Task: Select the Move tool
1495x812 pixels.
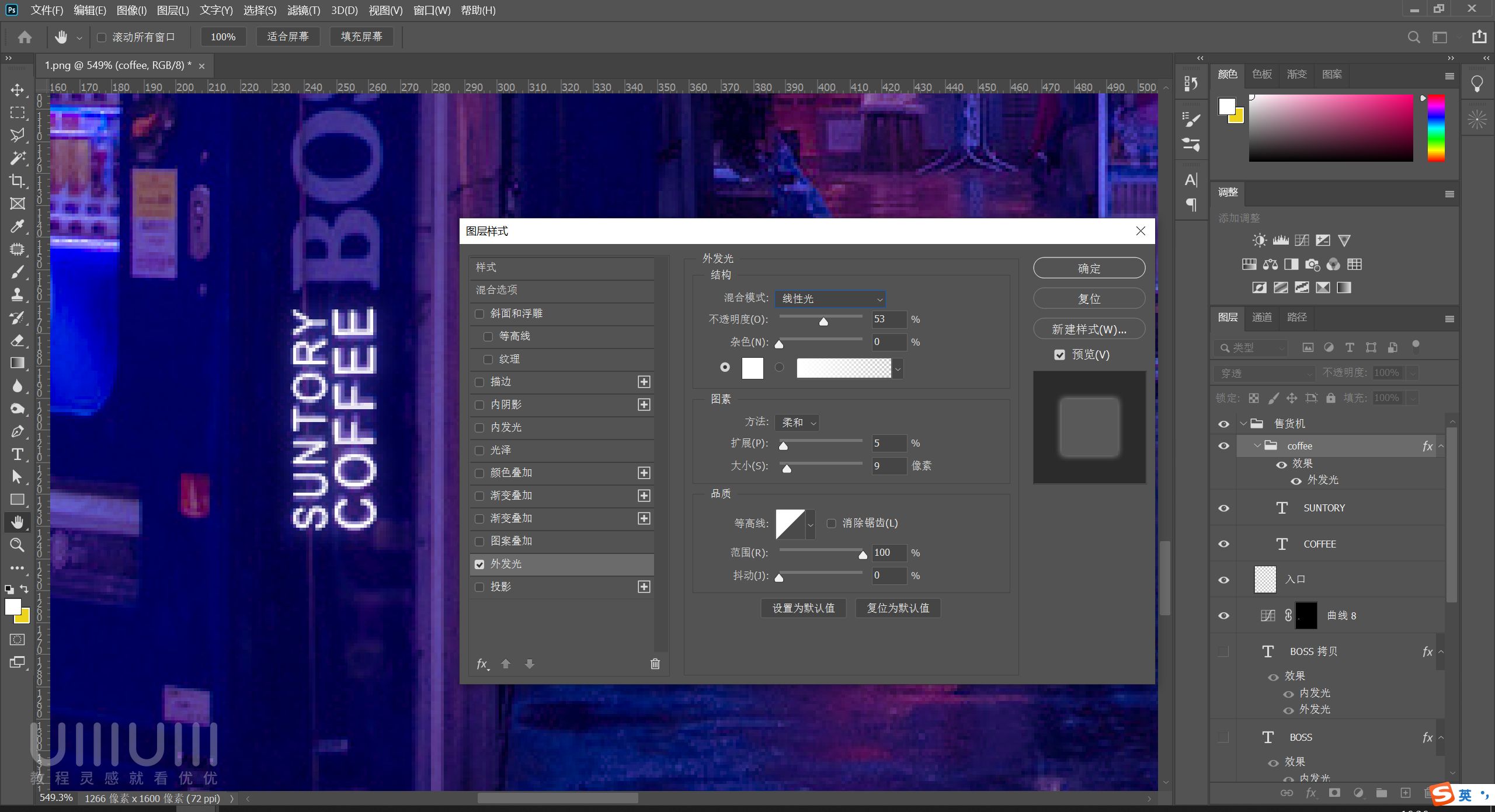Action: pos(18,90)
